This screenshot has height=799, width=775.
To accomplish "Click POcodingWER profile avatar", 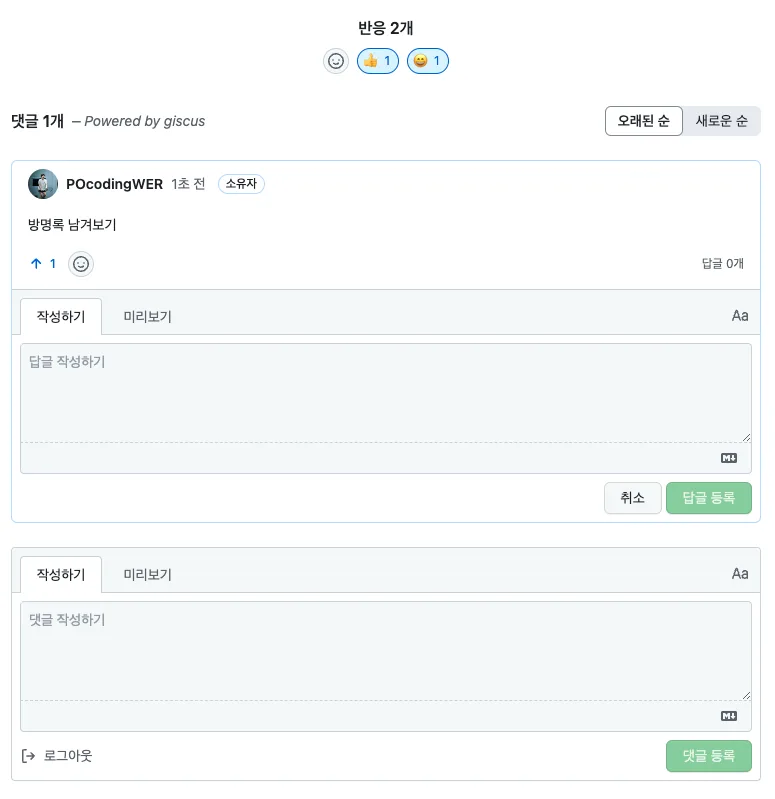I will click(43, 184).
